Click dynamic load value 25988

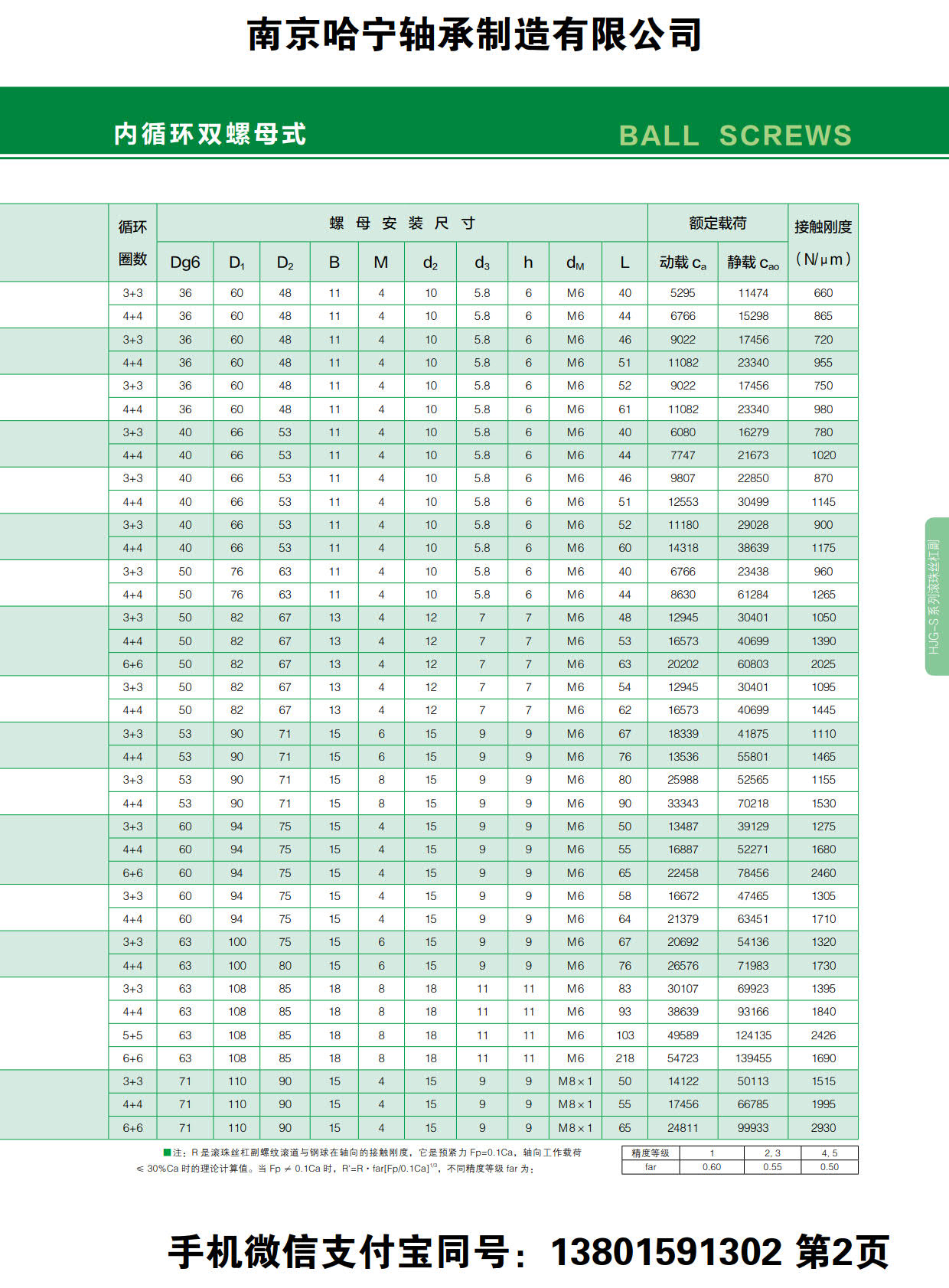(x=683, y=780)
